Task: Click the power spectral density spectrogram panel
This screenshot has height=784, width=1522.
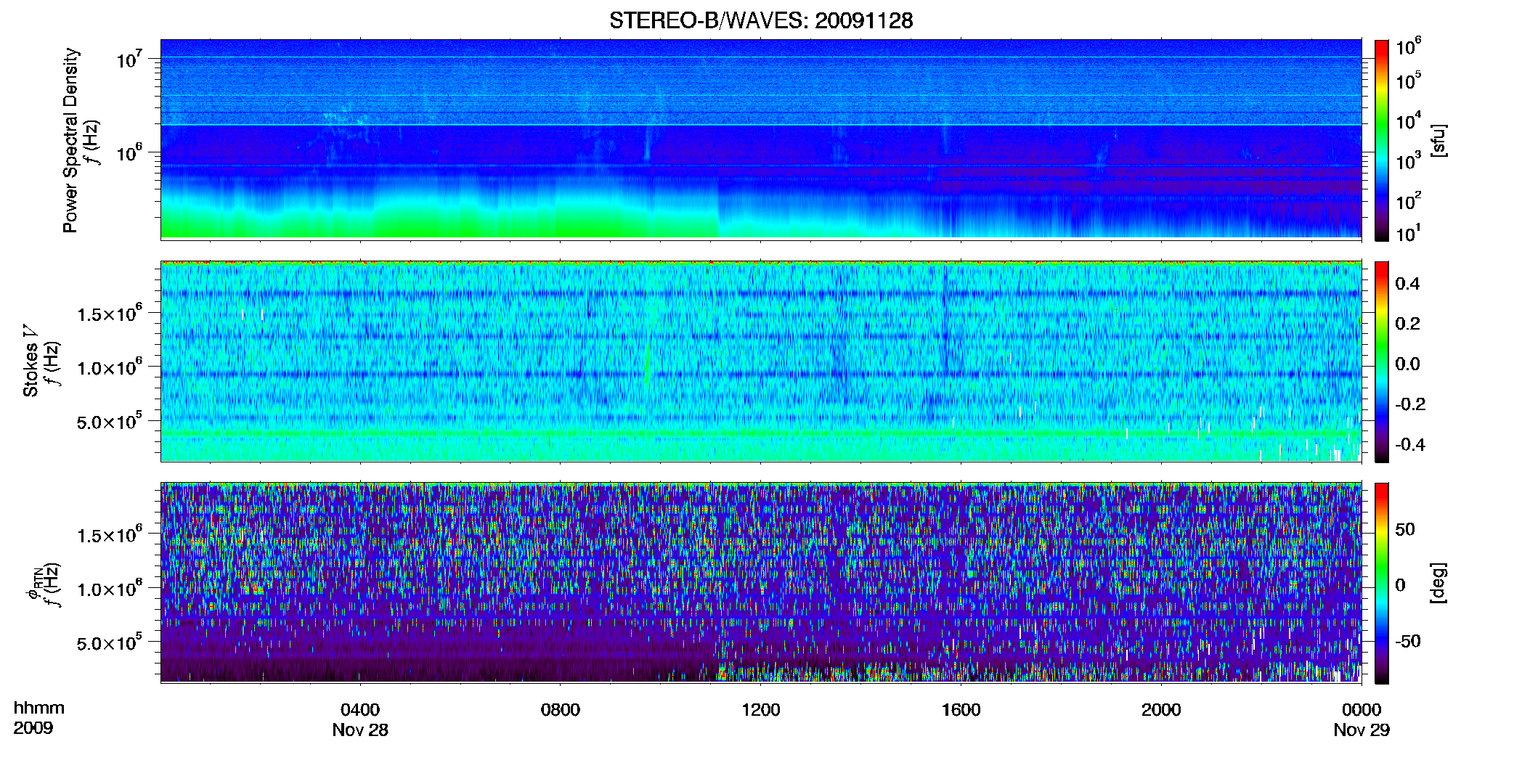Action: (x=761, y=139)
